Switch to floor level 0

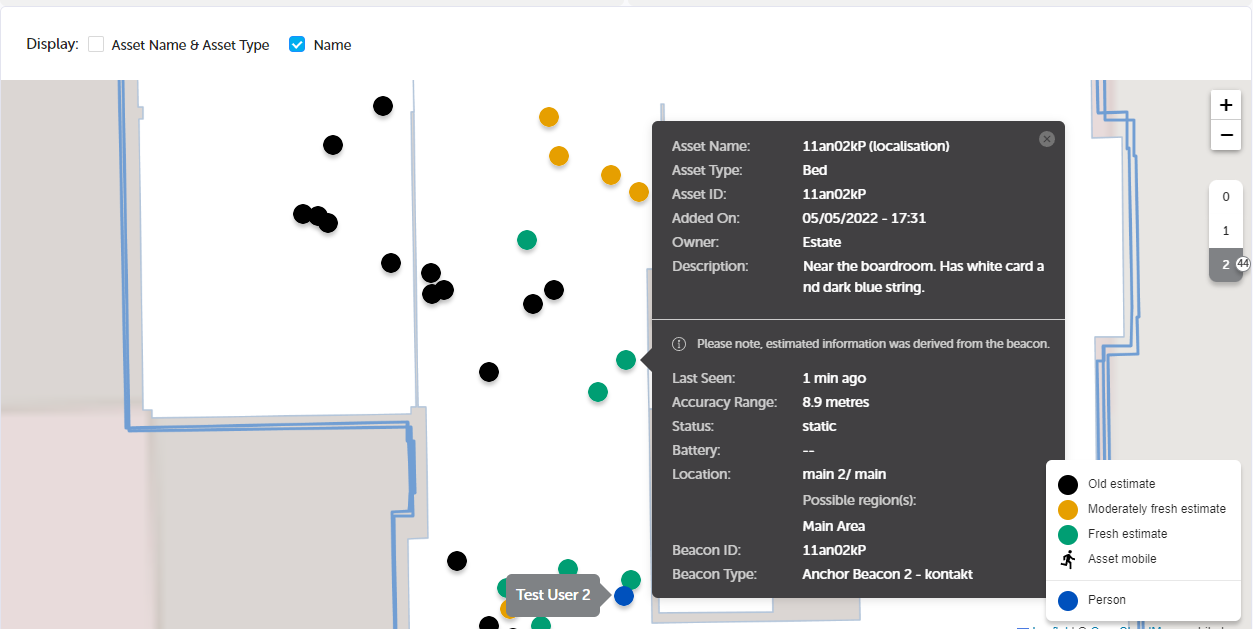click(x=1226, y=197)
